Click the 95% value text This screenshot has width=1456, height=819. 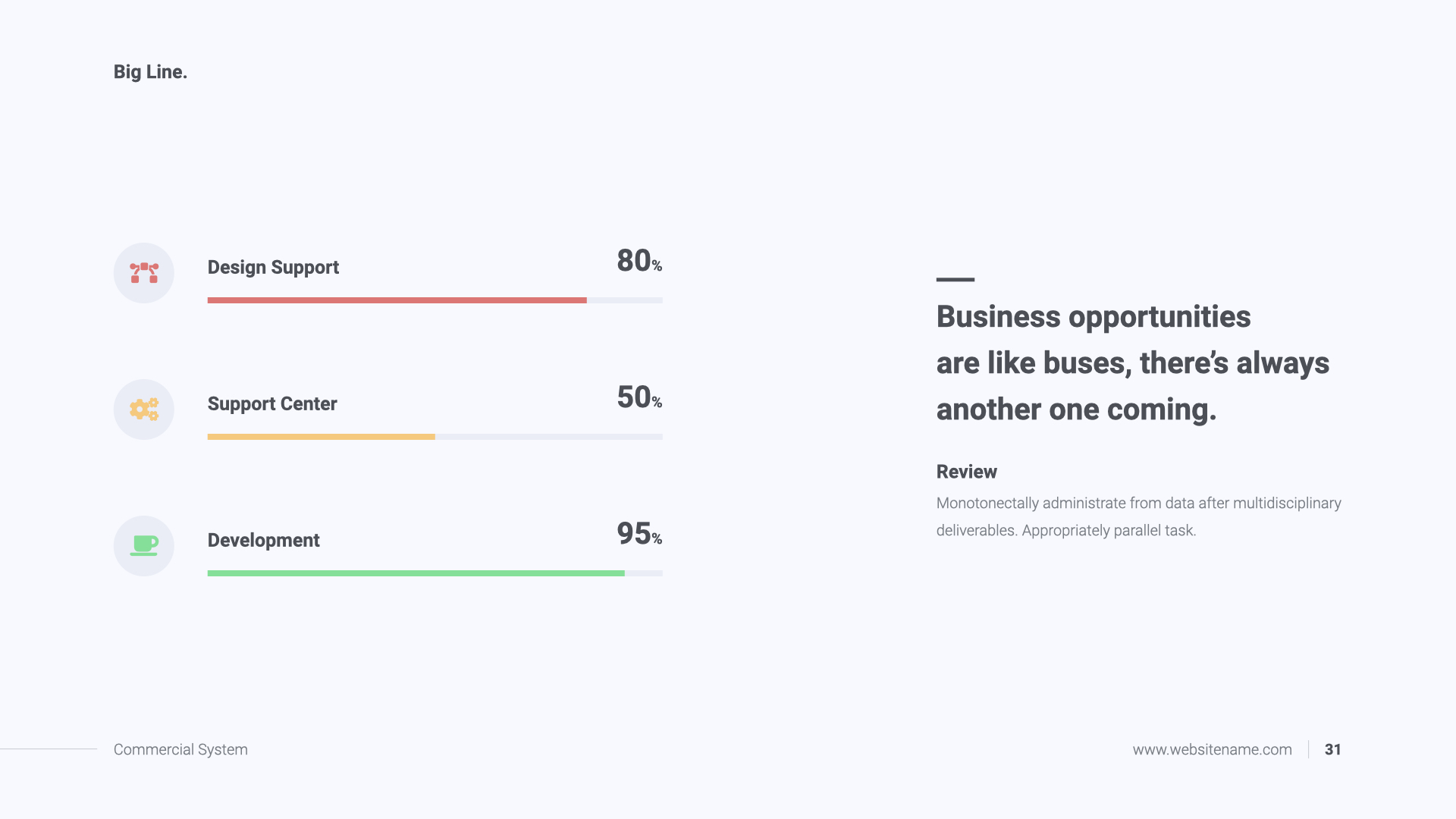tap(639, 535)
